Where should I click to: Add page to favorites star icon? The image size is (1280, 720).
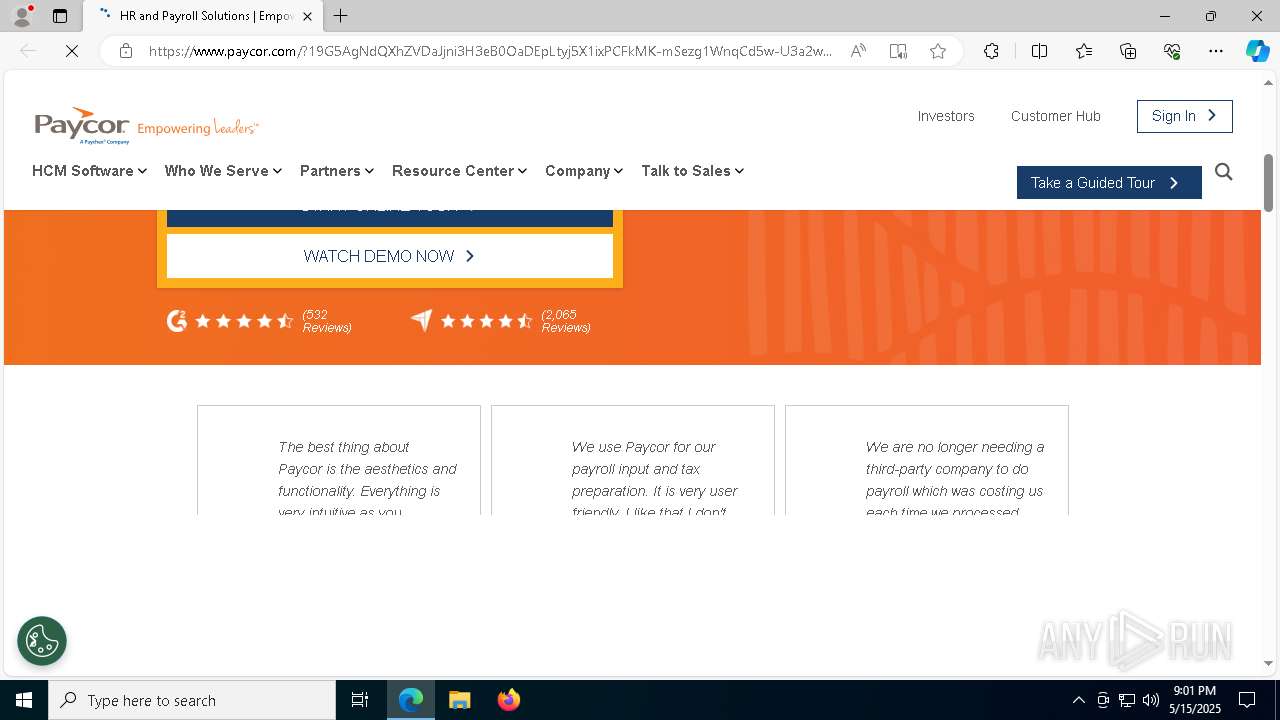tap(938, 51)
